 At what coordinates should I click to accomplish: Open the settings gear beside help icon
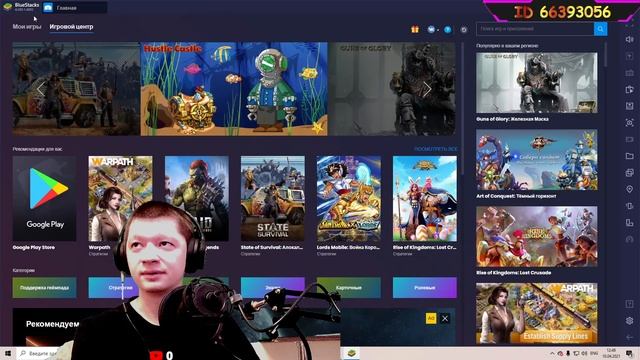click(464, 29)
